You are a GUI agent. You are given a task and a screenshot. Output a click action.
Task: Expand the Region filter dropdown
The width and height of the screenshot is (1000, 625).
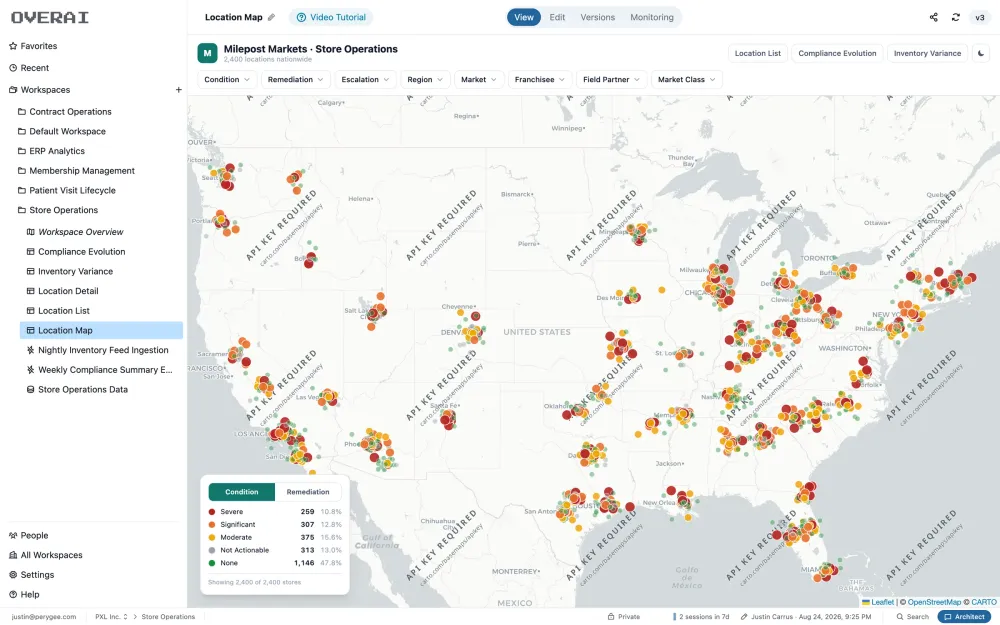point(425,80)
